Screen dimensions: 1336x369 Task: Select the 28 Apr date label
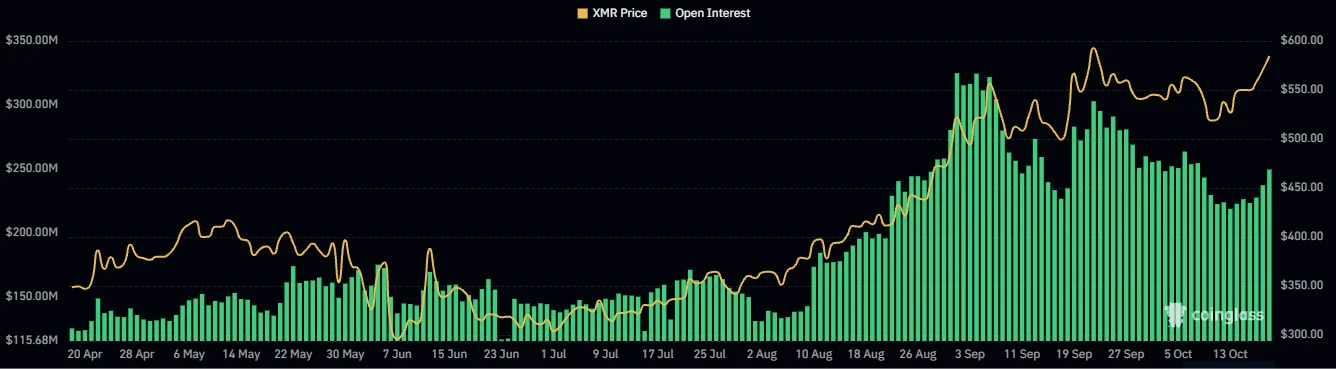[x=137, y=354]
